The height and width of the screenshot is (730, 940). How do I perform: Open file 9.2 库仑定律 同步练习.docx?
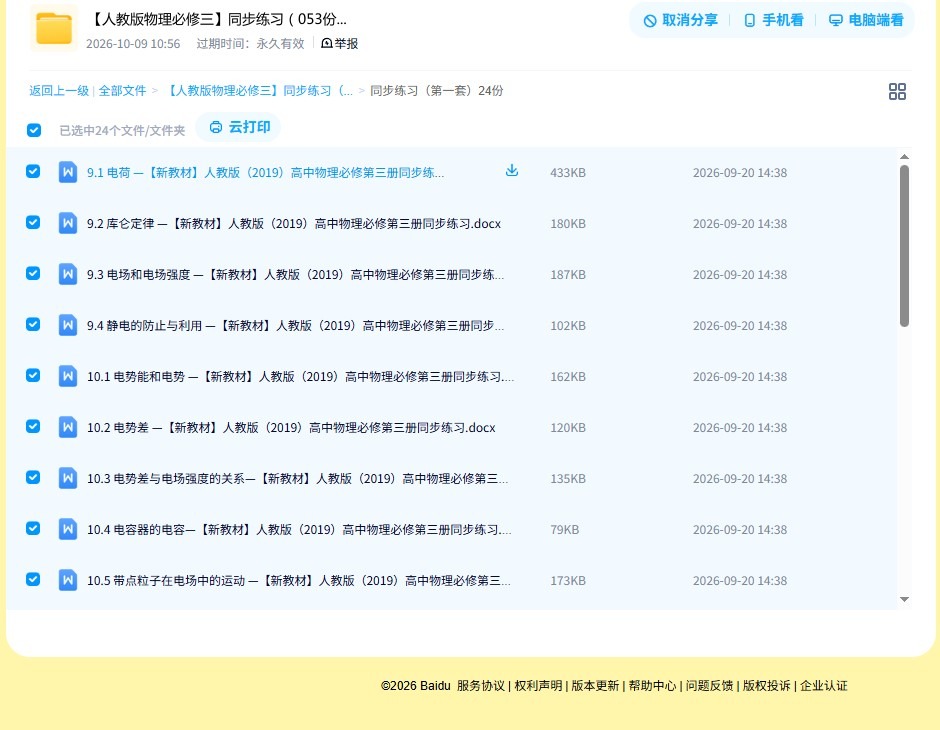coord(294,224)
